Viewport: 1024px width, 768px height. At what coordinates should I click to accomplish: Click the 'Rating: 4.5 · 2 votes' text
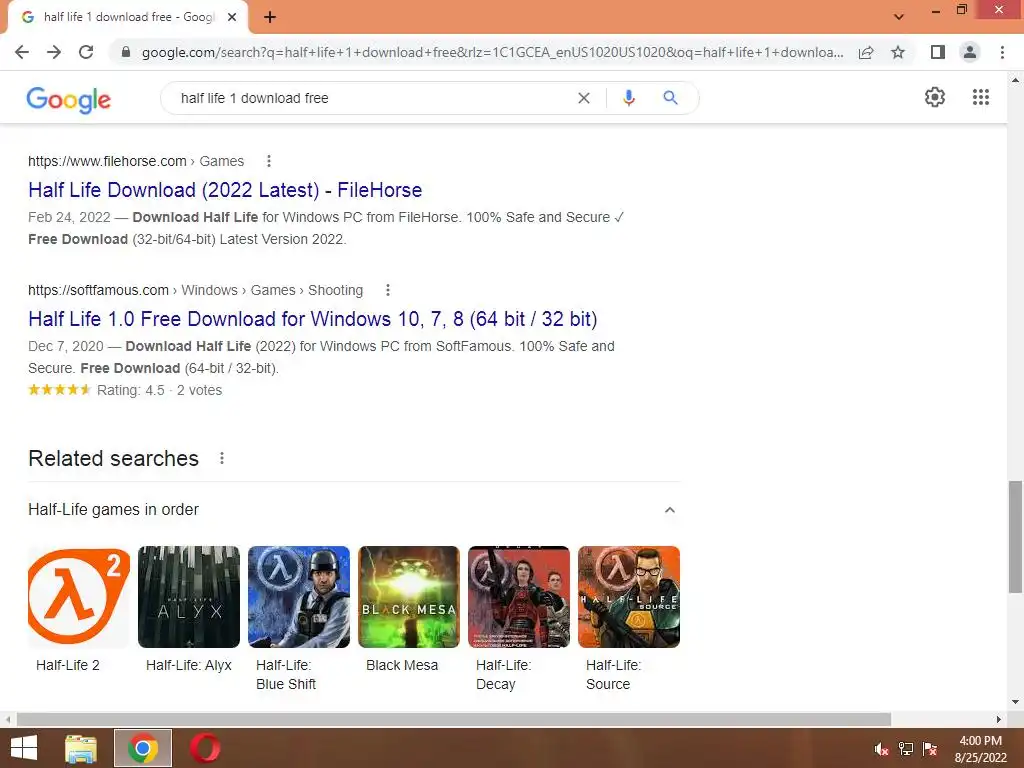[x=159, y=391]
